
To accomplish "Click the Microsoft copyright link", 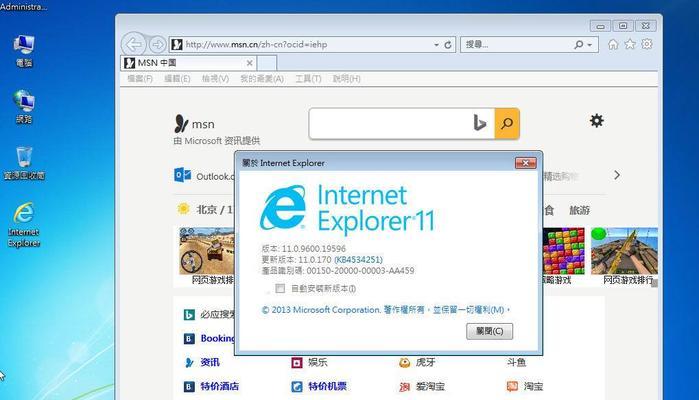I will [386, 309].
